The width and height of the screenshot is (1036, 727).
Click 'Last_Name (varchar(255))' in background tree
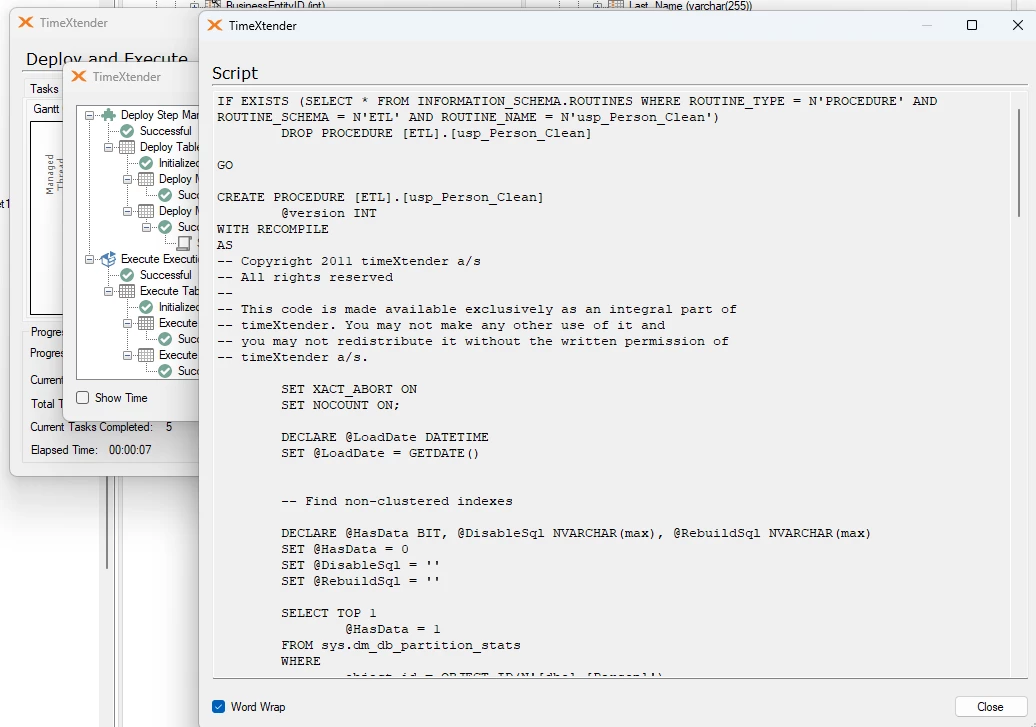[x=690, y=5]
